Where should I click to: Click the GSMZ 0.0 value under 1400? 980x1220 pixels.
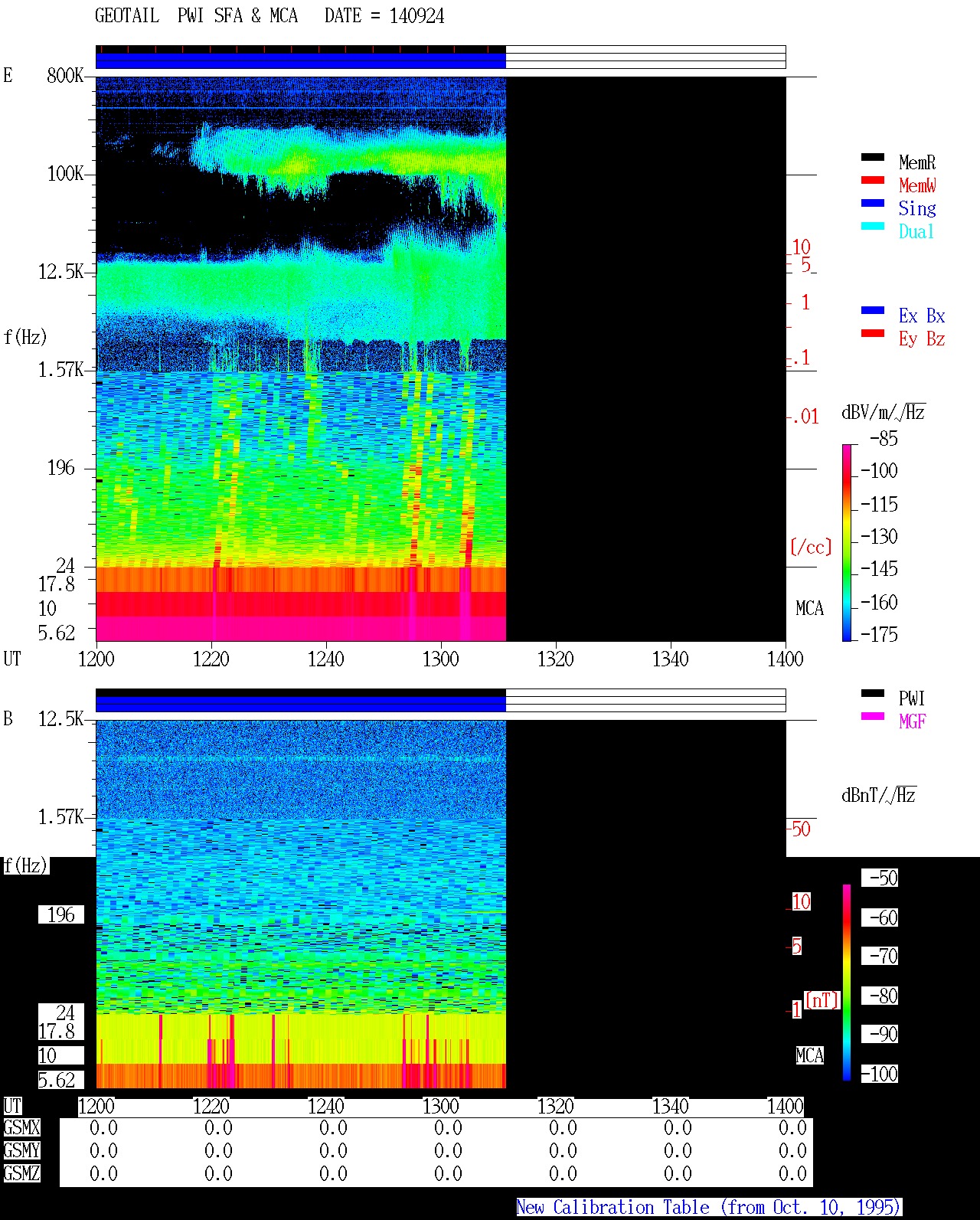click(792, 1173)
